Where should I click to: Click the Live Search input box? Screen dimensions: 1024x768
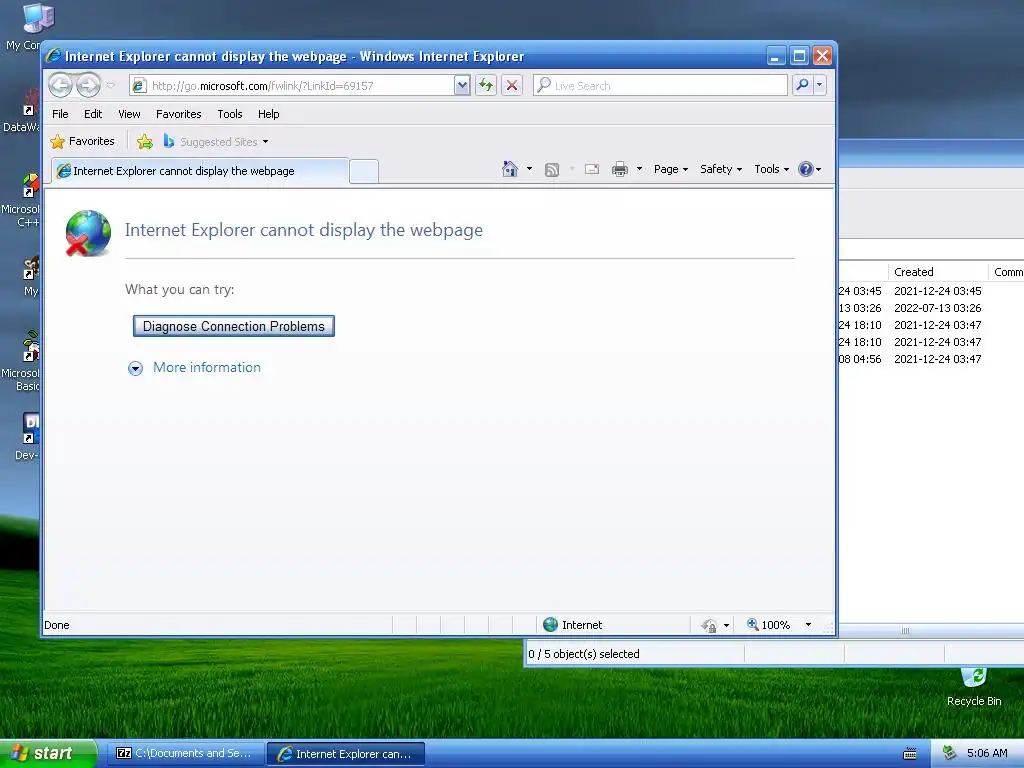660,86
